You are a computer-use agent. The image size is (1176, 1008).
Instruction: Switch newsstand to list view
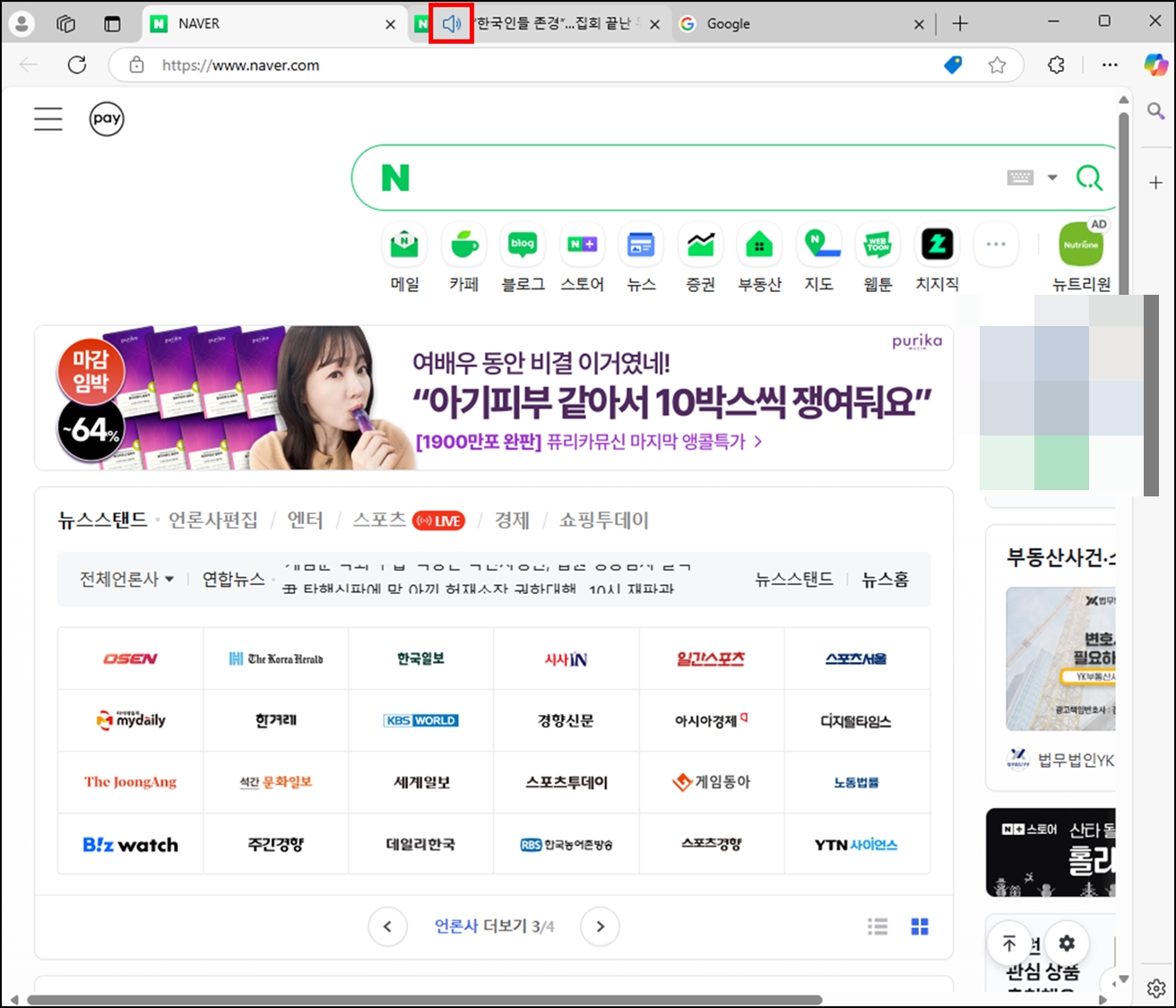pos(878,926)
